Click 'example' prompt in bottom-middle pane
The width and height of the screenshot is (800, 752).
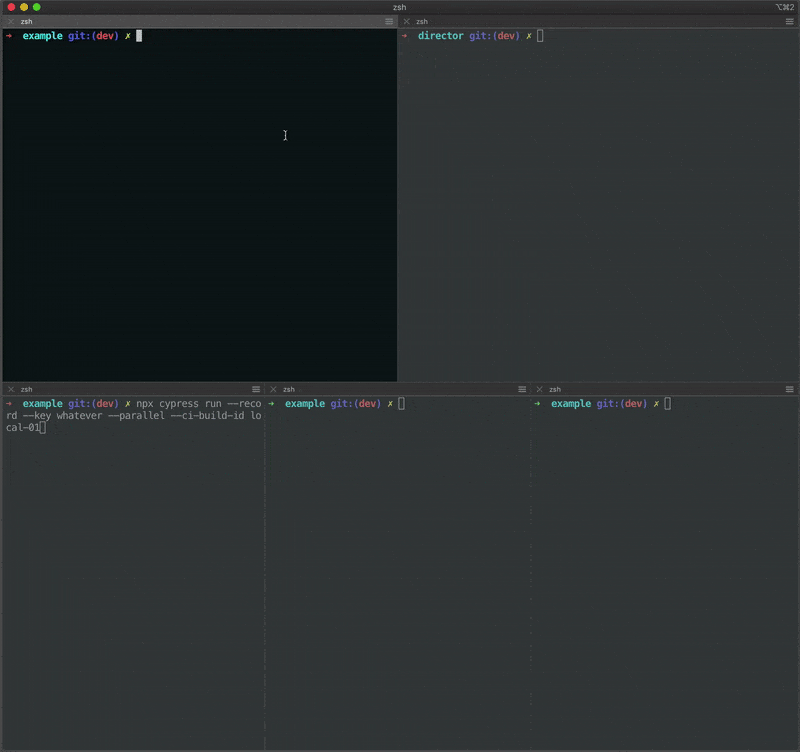[305, 404]
